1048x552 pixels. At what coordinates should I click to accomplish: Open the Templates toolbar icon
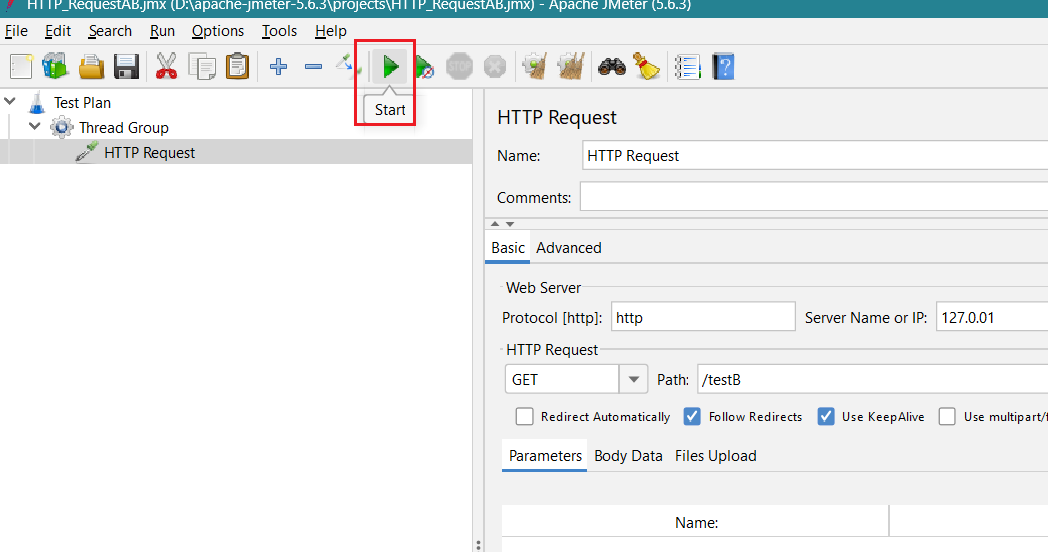(55, 67)
